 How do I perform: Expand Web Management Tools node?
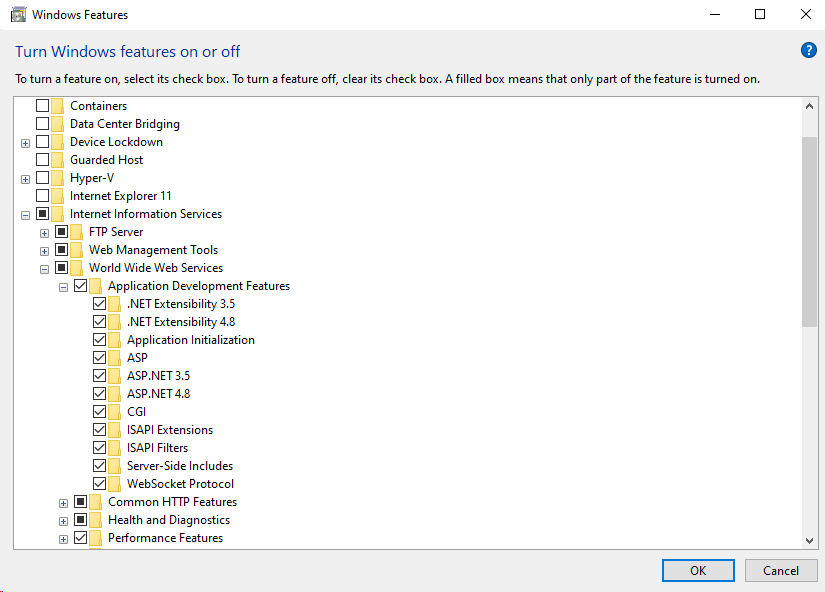(x=44, y=252)
